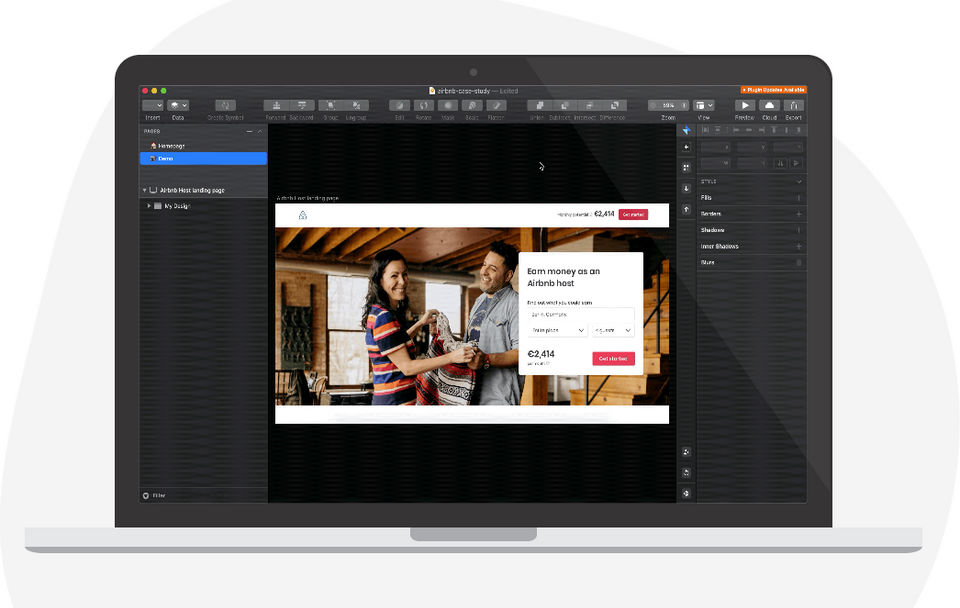
Task: Collapse the Airbnb Host landing page artboard
Action: [144, 190]
